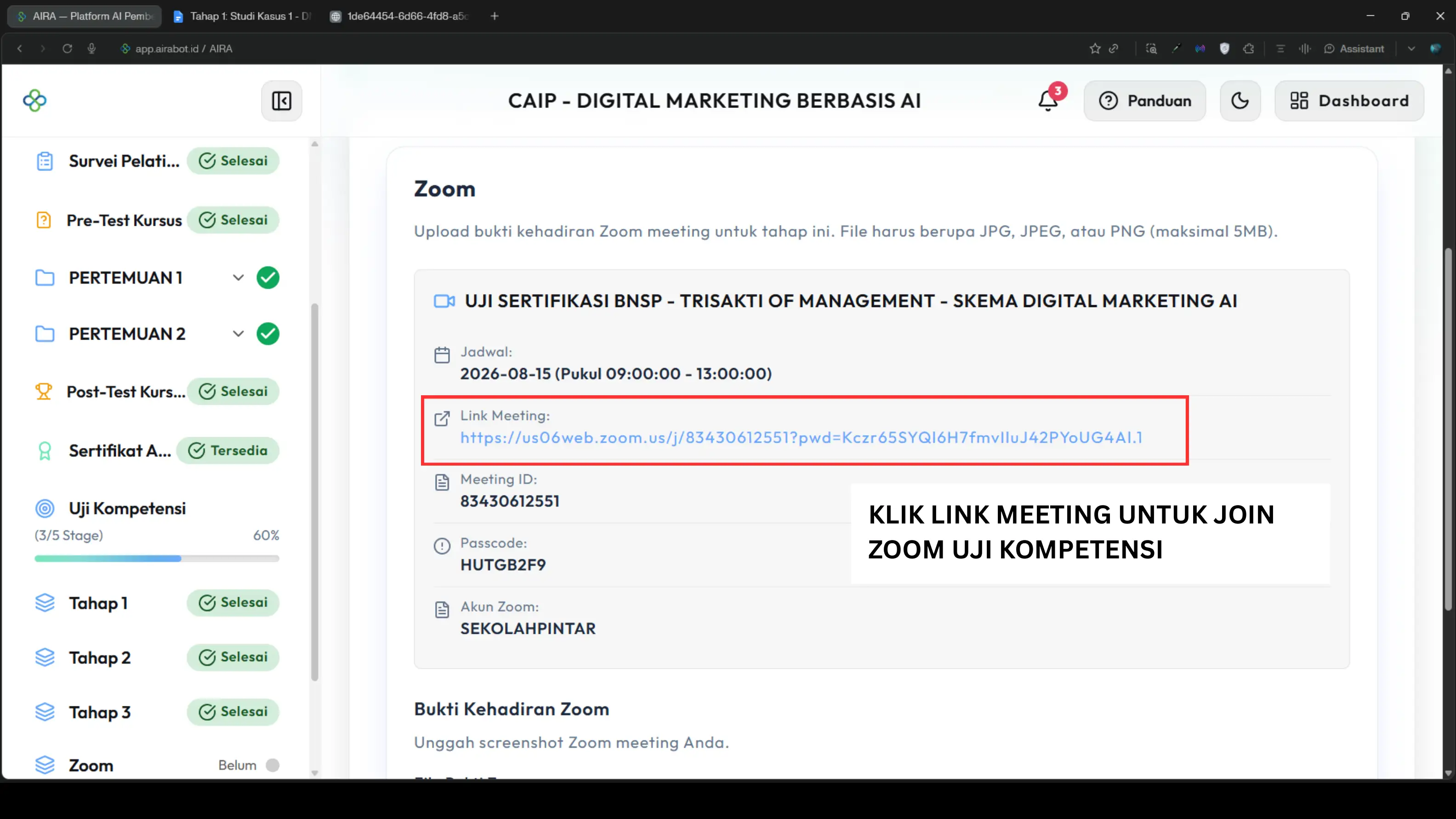
Task: Open the Survei Pelatihan item in the sidebar
Action: click(124, 161)
